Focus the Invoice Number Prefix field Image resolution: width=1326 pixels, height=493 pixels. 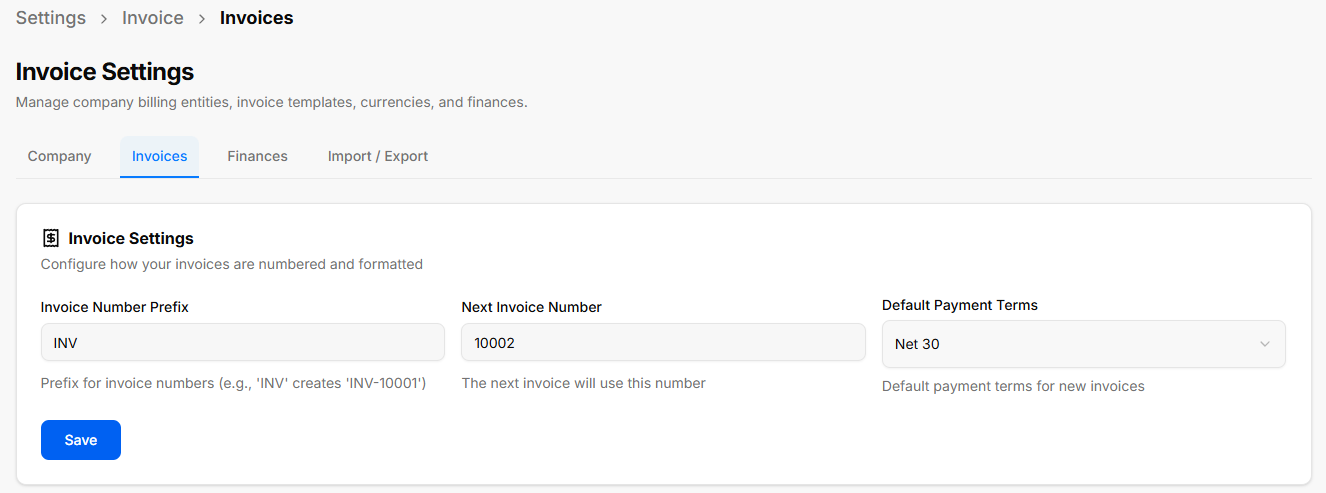pos(243,342)
